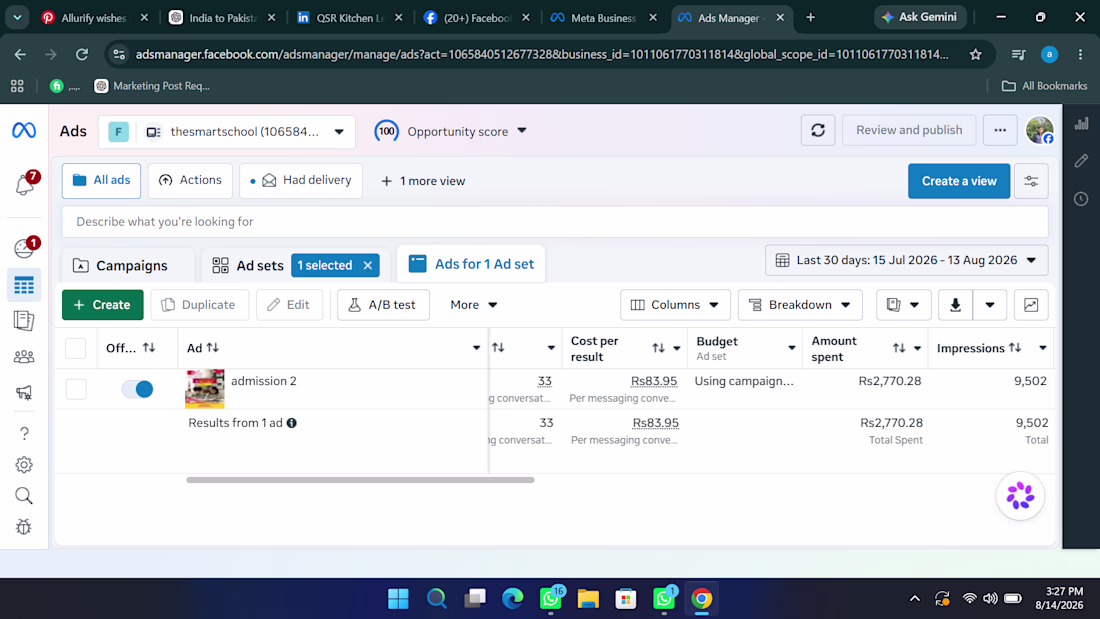
Task: Click the search box 'Describe what you're looking for'
Action: pos(555,222)
